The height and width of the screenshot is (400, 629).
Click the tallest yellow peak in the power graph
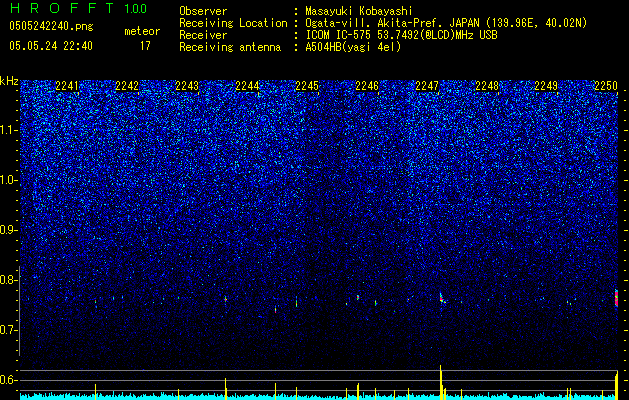(440, 380)
